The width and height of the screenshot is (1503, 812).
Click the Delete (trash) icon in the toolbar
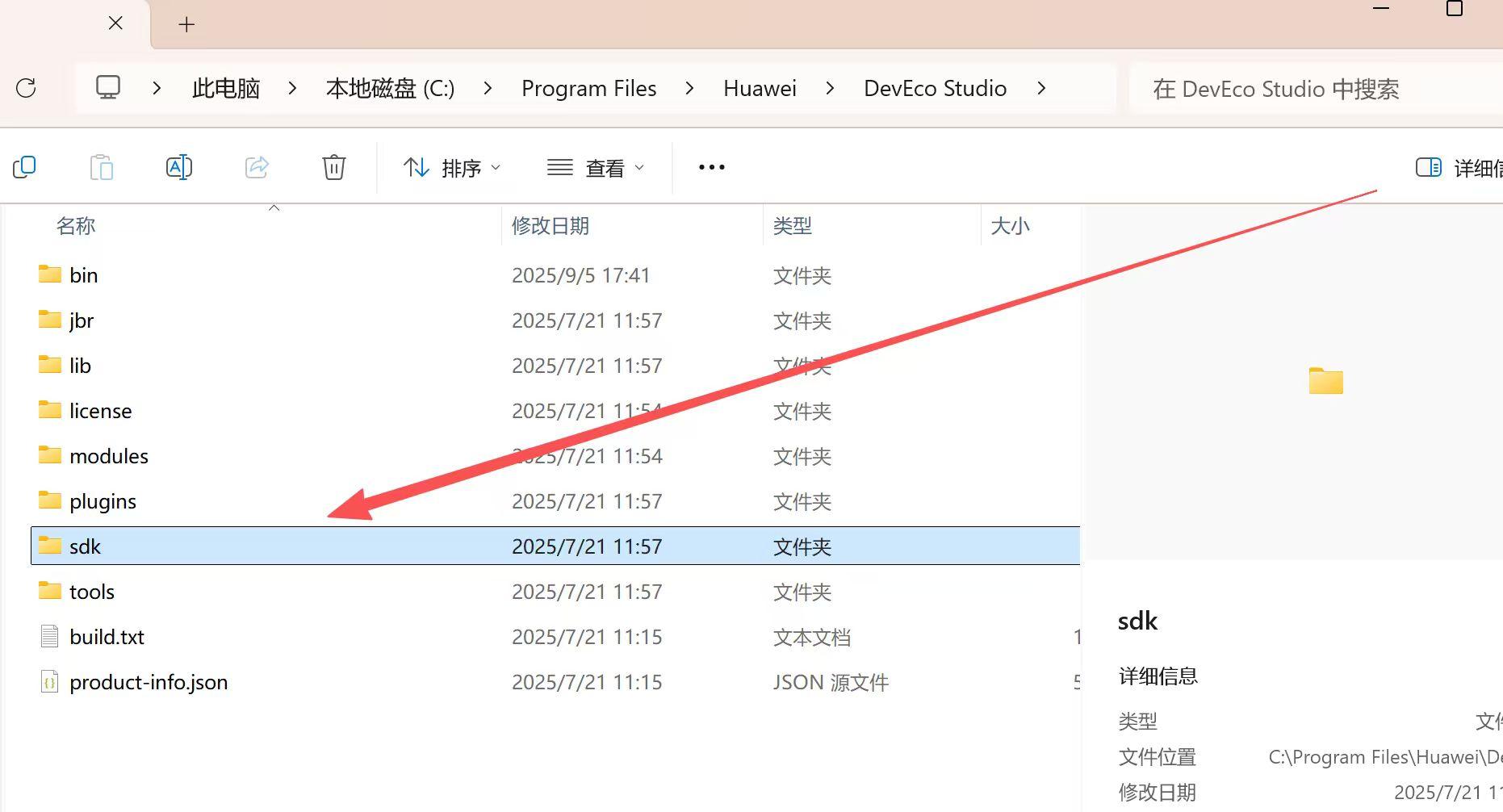click(x=333, y=167)
